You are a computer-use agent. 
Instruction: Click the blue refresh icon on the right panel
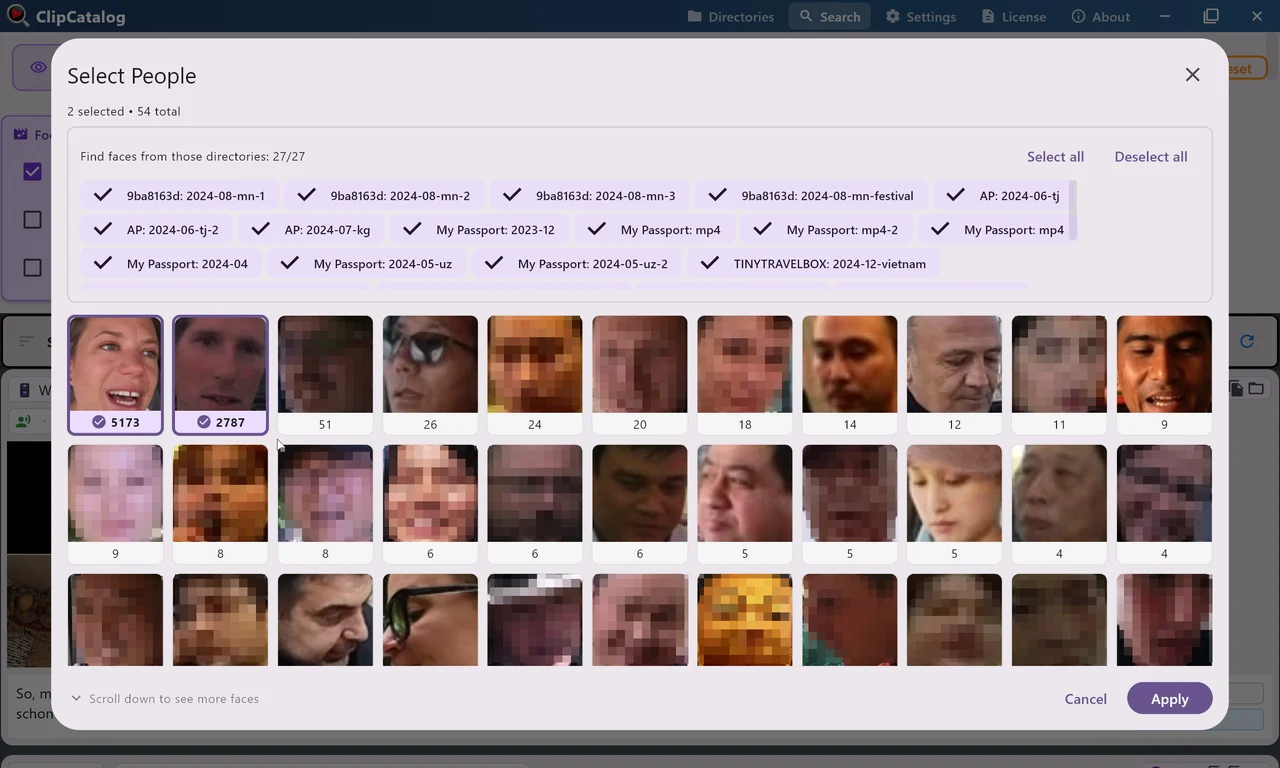pyautogui.click(x=1247, y=341)
